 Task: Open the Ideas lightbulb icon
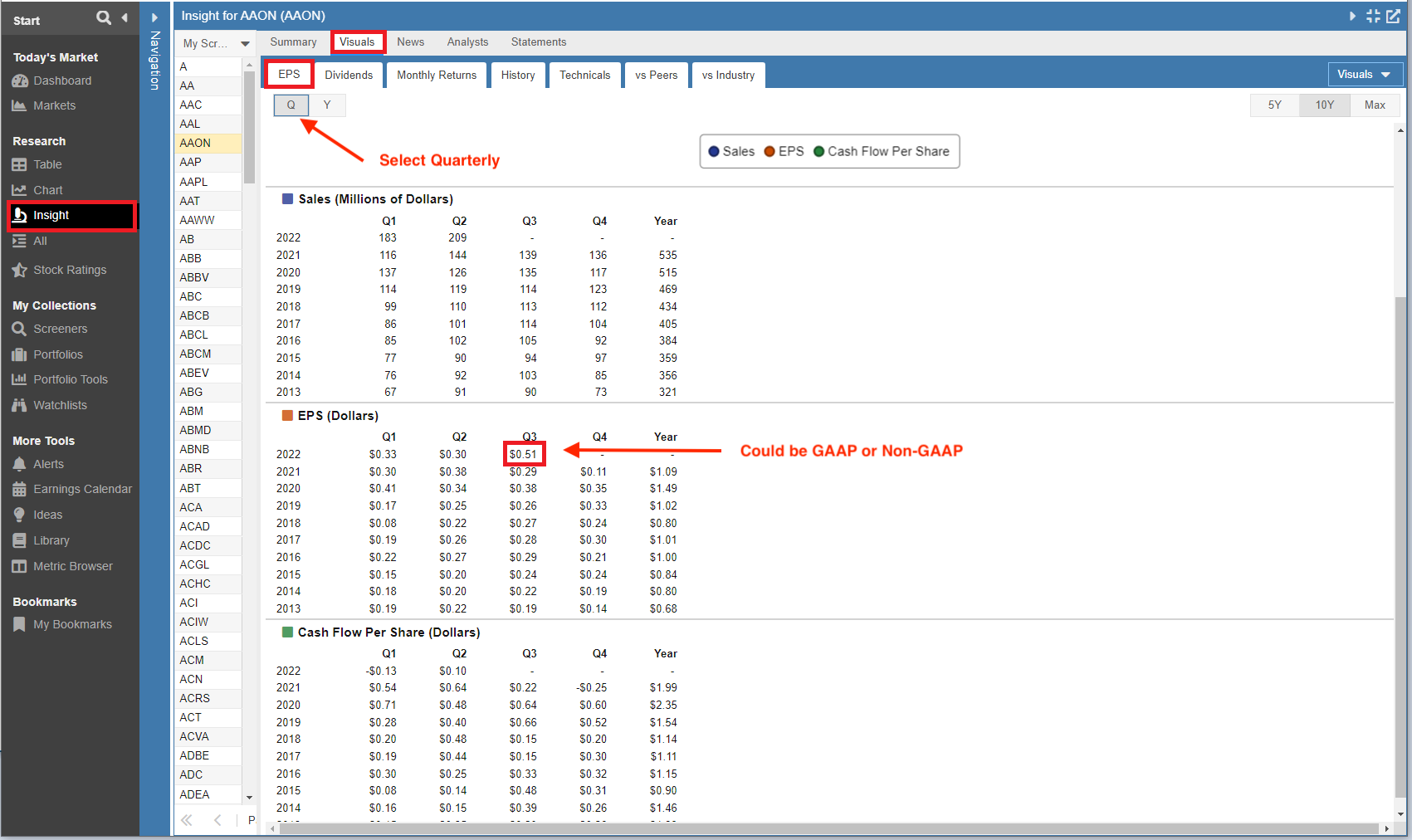click(x=20, y=515)
